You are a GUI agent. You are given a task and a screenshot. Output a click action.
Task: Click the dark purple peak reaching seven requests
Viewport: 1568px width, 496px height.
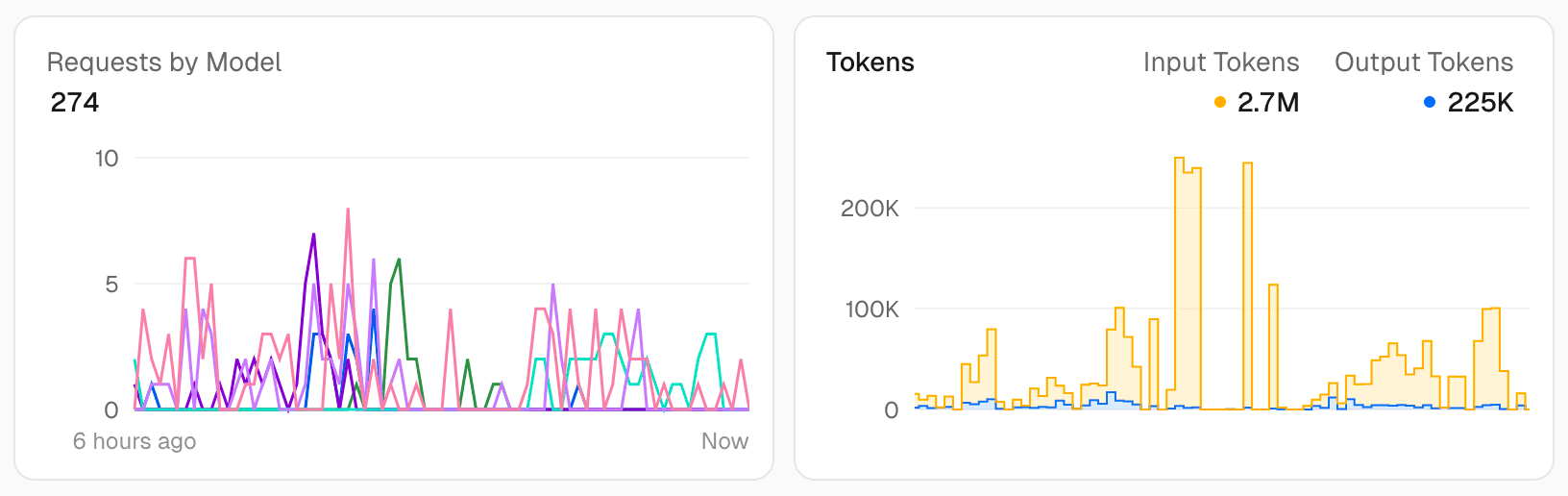coord(313,235)
